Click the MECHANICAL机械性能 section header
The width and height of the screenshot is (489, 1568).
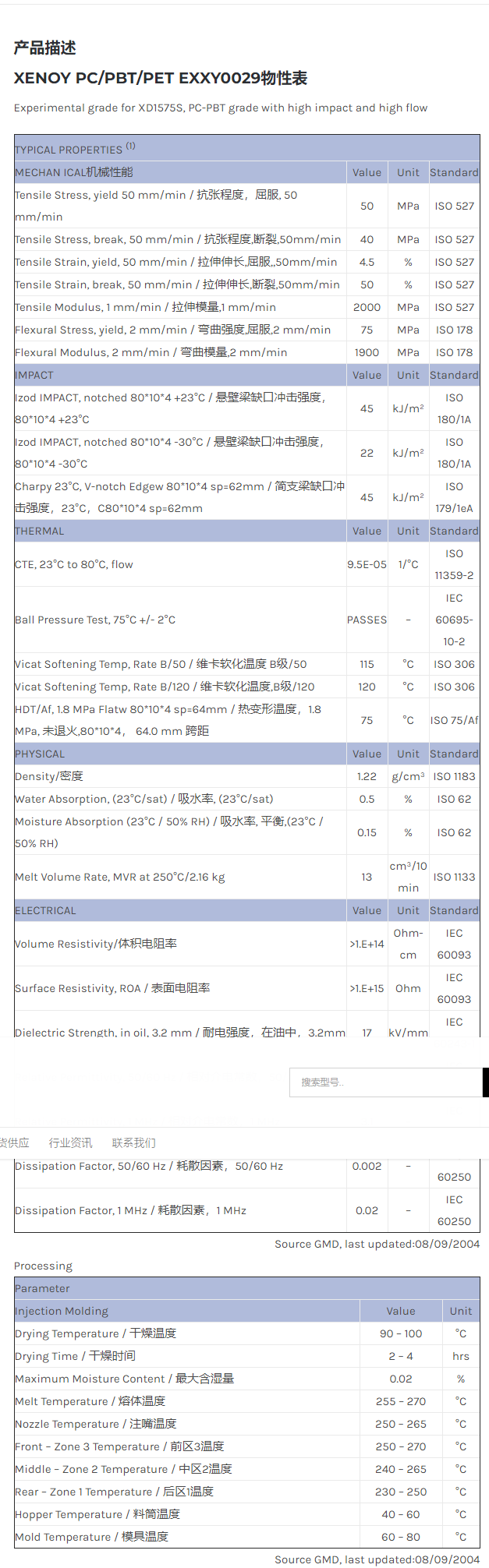pos(74,172)
